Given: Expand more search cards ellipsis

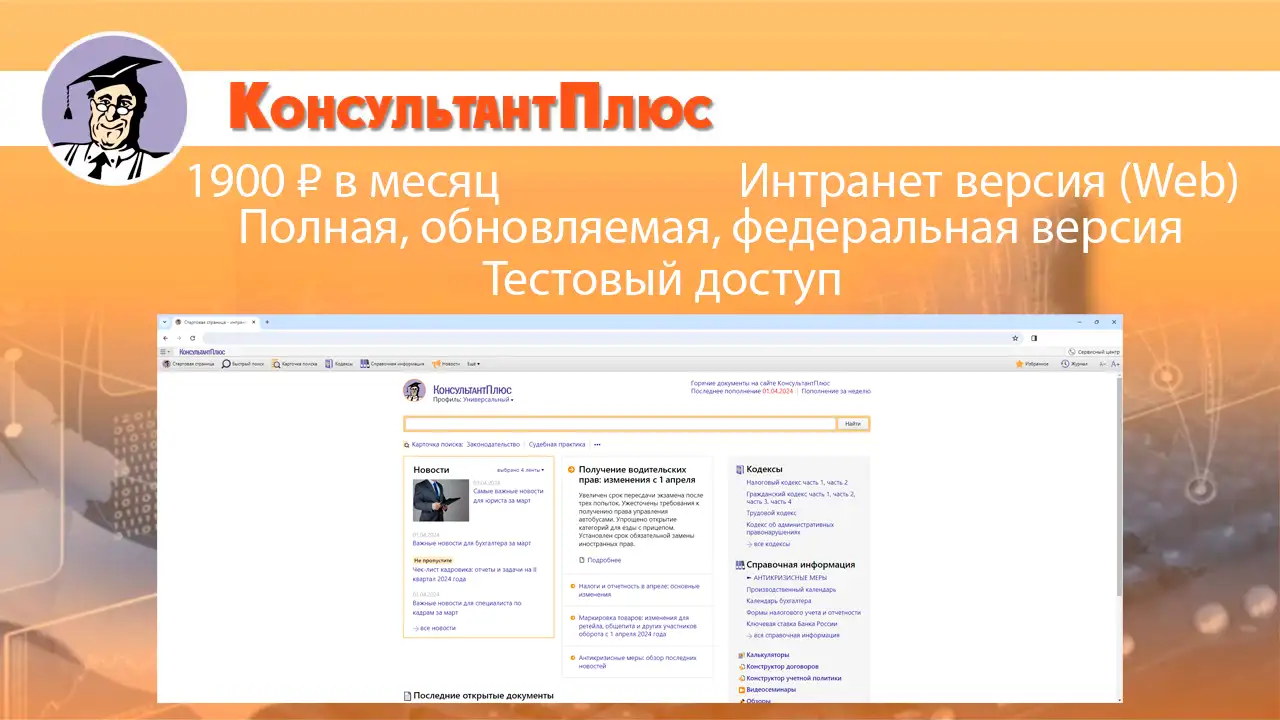Looking at the screenshot, I should click(597, 444).
